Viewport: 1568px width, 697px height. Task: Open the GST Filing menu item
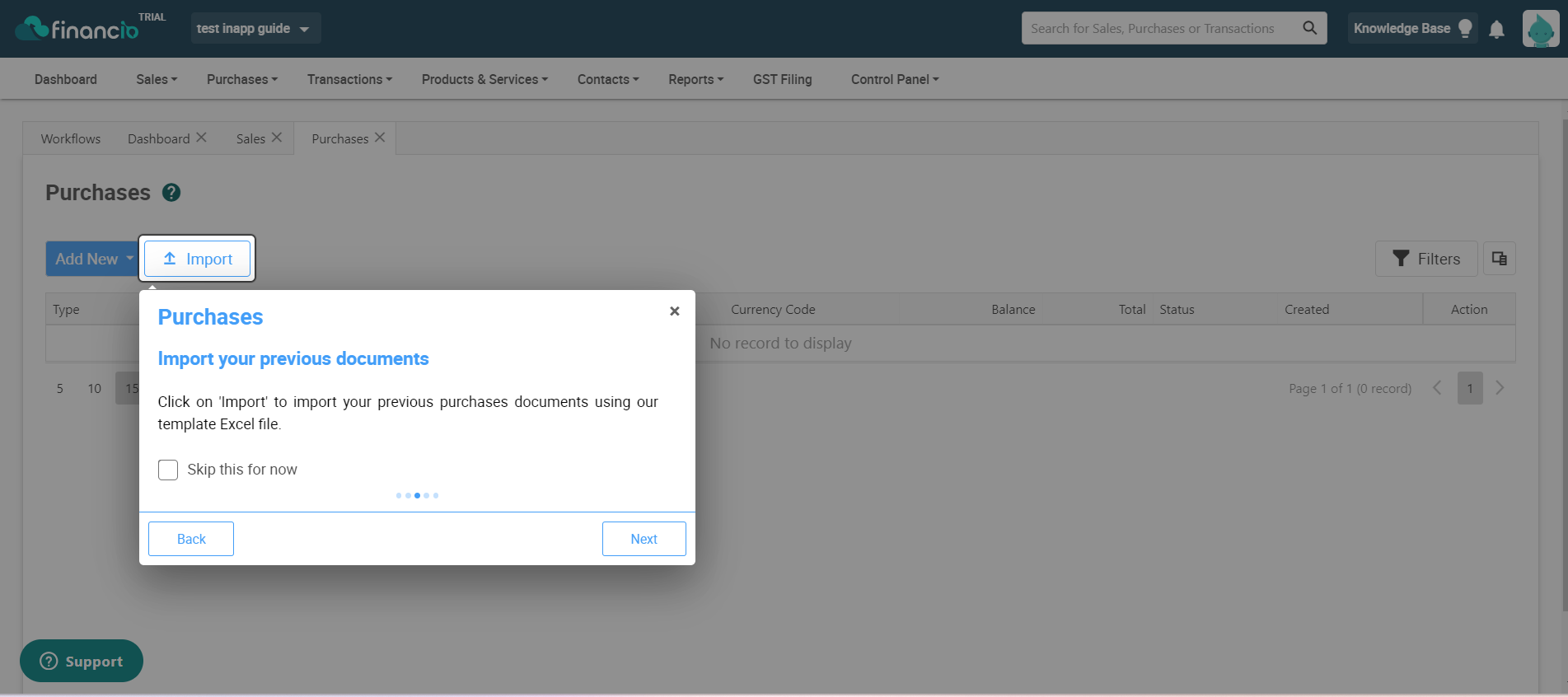[782, 79]
